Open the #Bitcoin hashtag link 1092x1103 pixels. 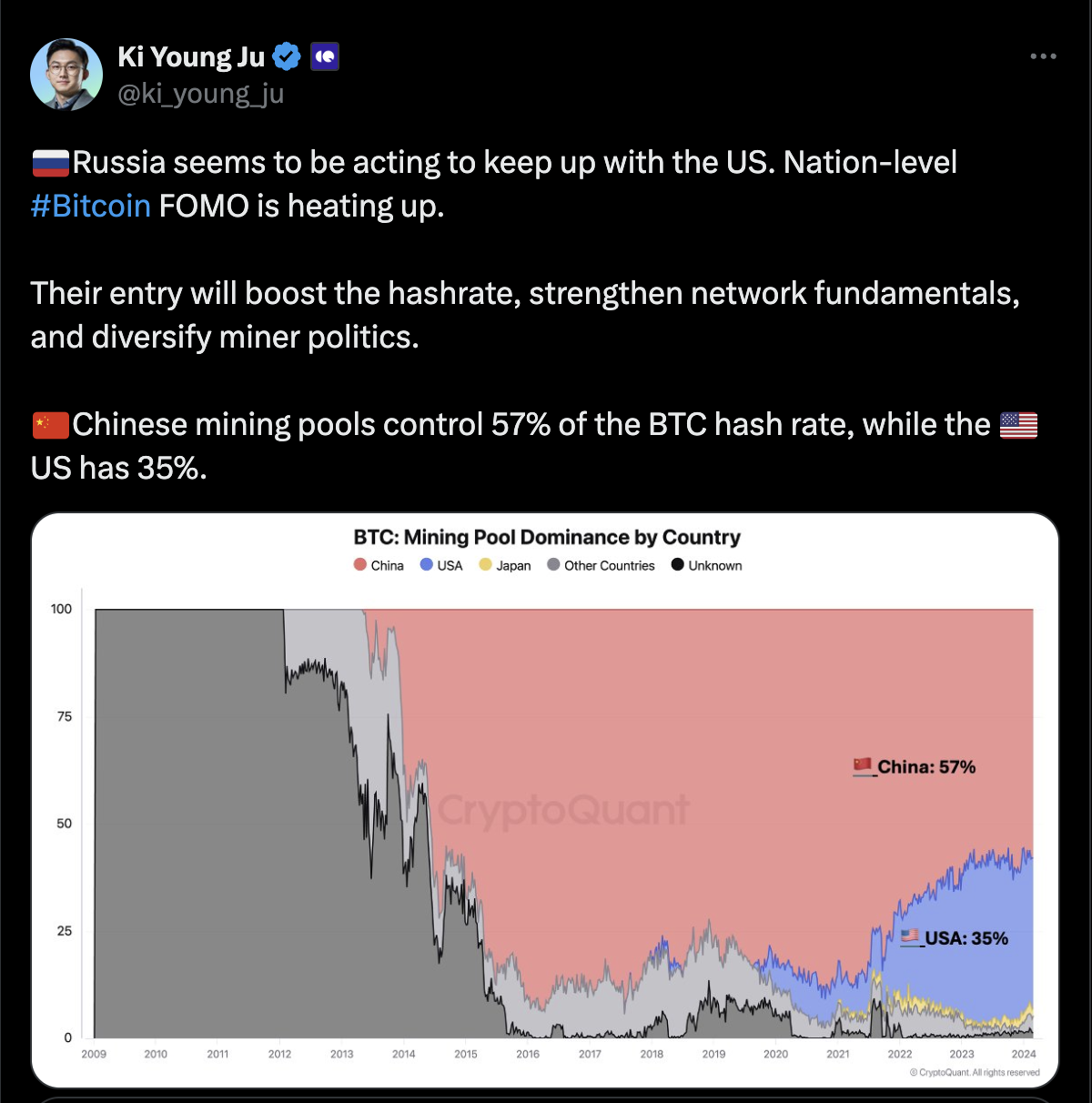tap(90, 206)
